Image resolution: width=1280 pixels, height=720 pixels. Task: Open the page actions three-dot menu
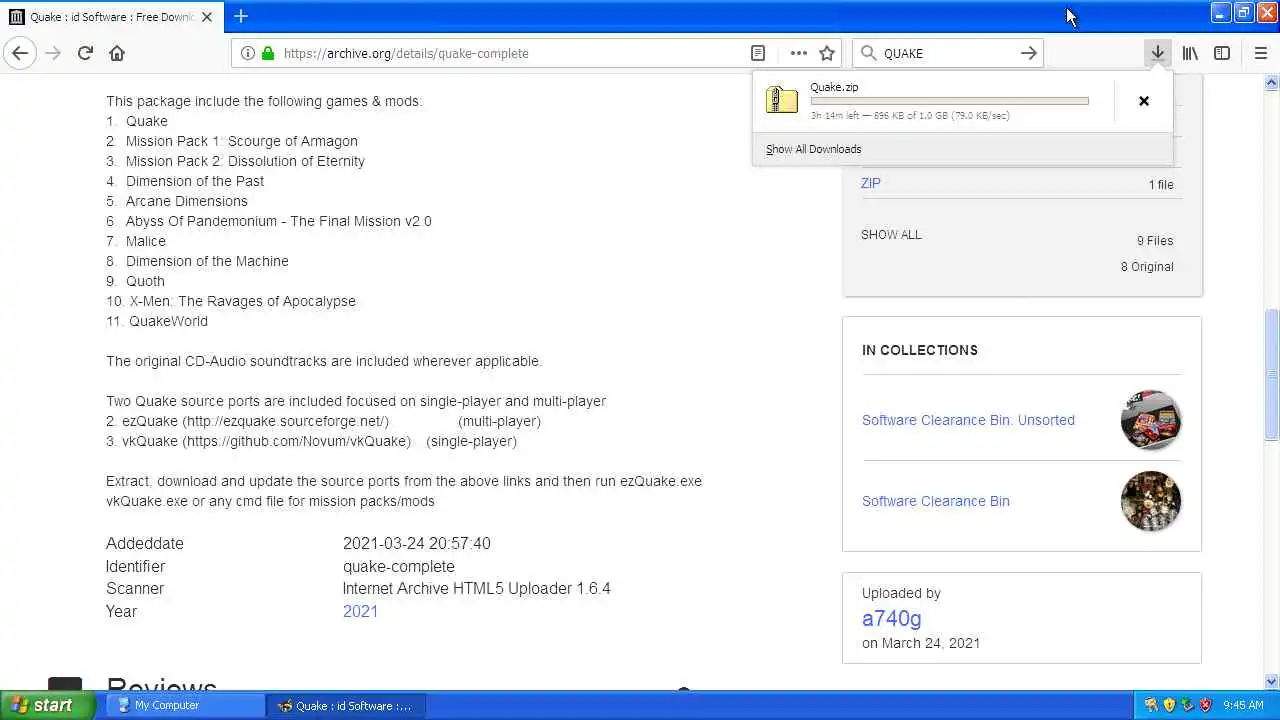pyautogui.click(x=798, y=53)
